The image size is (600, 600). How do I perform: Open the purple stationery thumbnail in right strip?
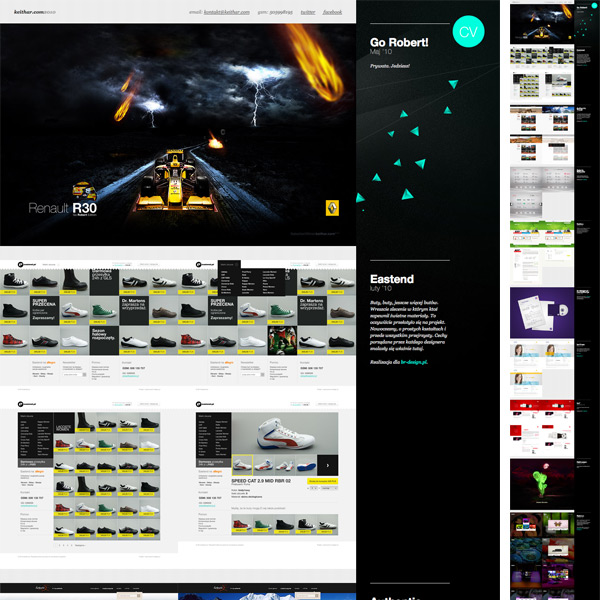click(542, 313)
